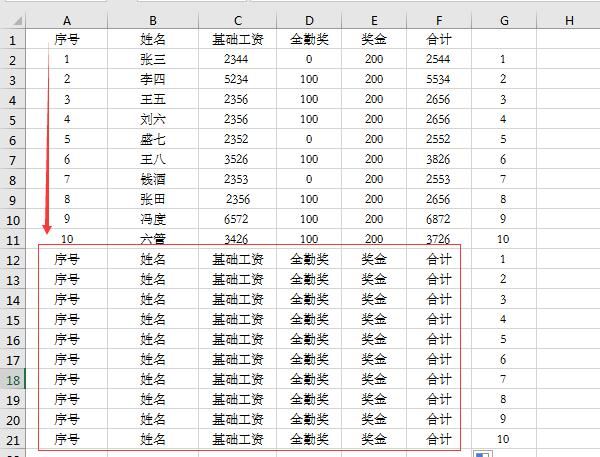Screen dimensions: 600x457
Task: Click the column G cell in row 11 showing 10
Action: [x=504, y=239]
